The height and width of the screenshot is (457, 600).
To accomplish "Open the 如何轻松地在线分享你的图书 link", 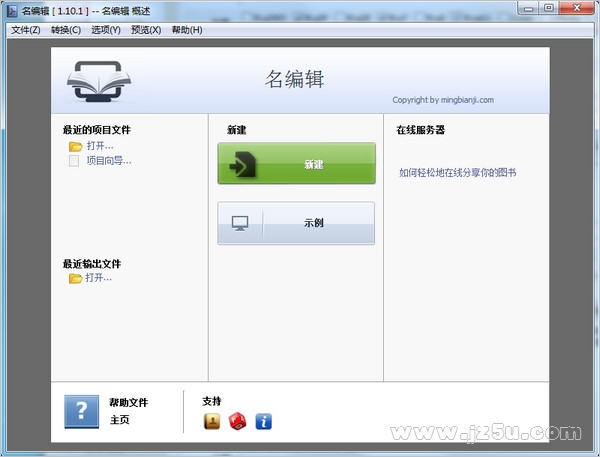I will (458, 173).
